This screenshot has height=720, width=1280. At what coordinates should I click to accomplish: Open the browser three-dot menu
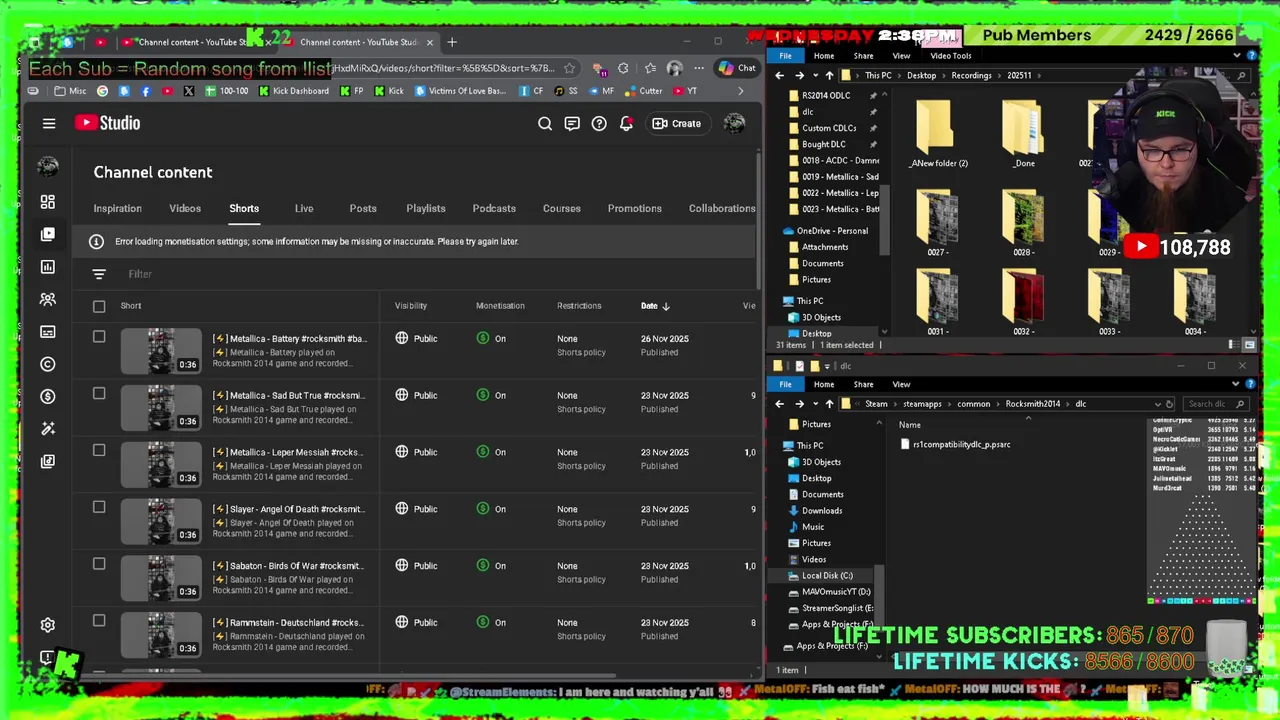point(699,68)
